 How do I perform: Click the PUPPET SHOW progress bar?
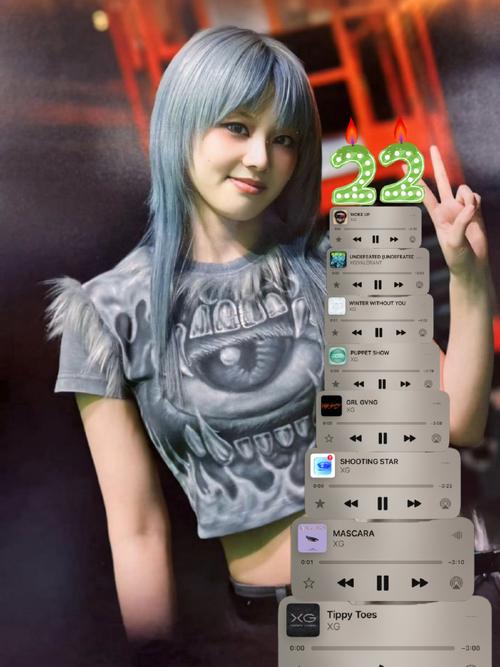pos(381,371)
